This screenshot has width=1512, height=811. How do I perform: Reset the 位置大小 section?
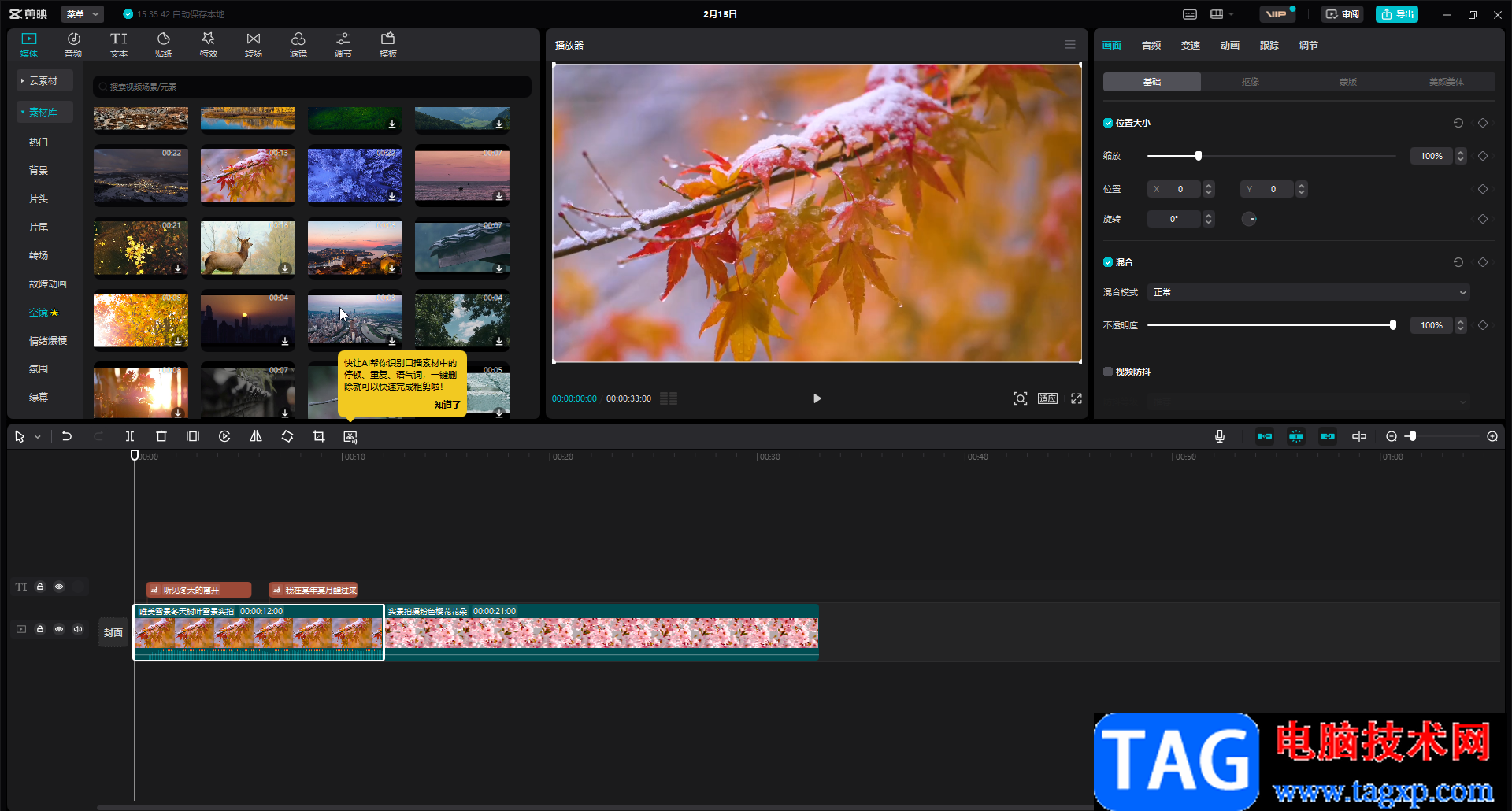pos(1458,123)
